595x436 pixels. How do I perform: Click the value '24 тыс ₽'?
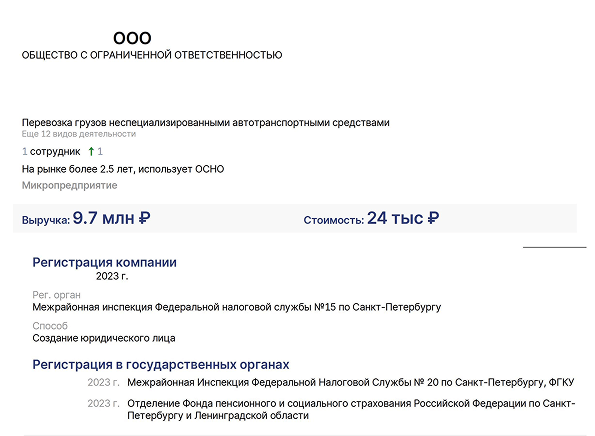(x=403, y=218)
